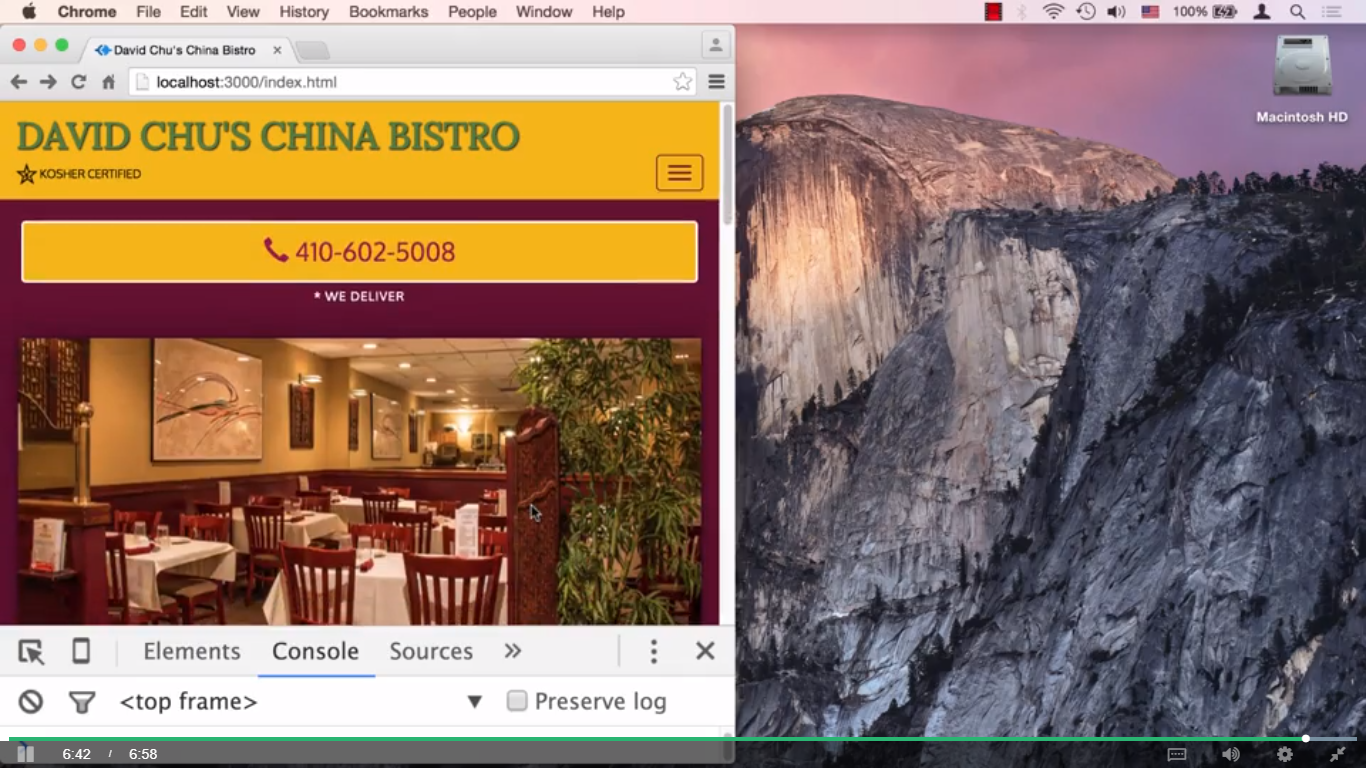Image resolution: width=1366 pixels, height=768 pixels.
Task: Click the localhost:3000/index.html address bar
Action: tap(411, 82)
